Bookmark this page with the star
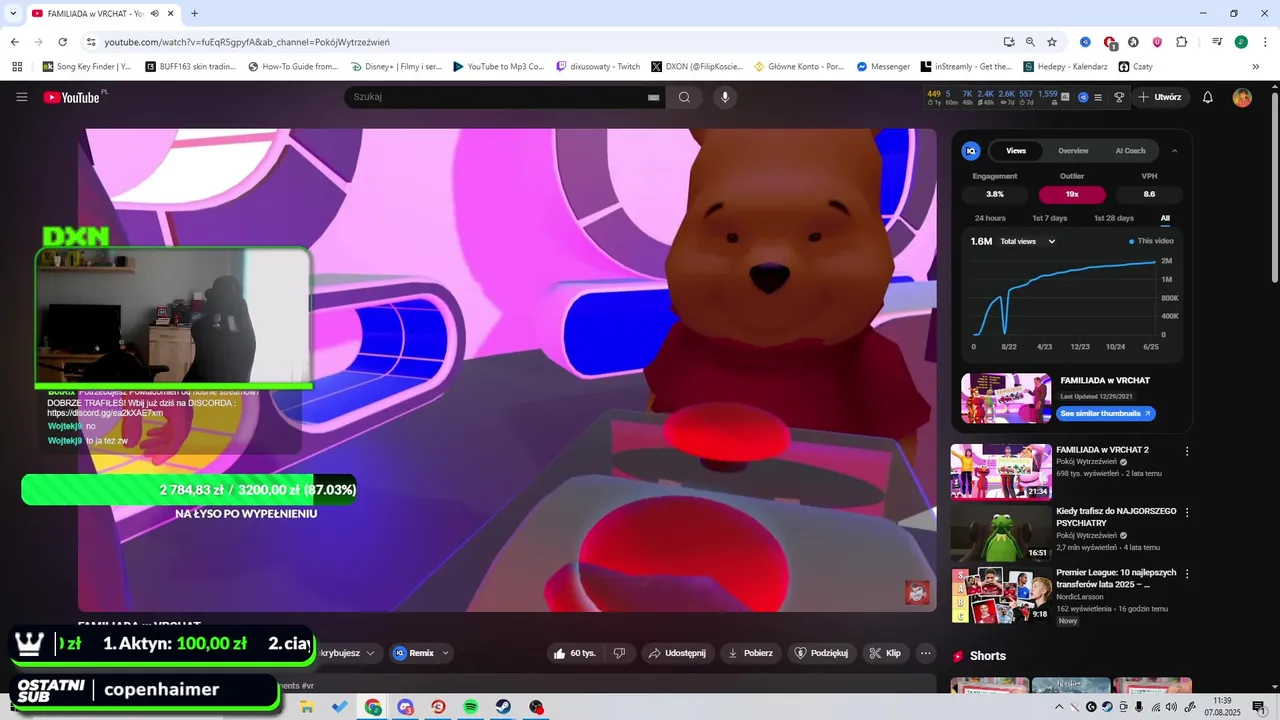This screenshot has height=720, width=1280. point(1052,42)
